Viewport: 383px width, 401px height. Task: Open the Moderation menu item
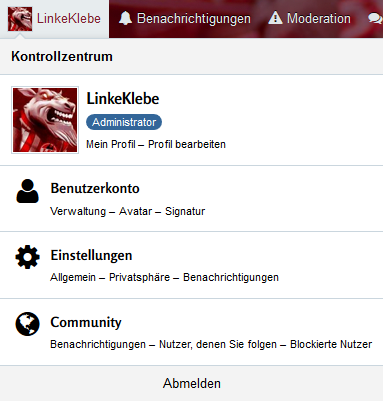(310, 18)
